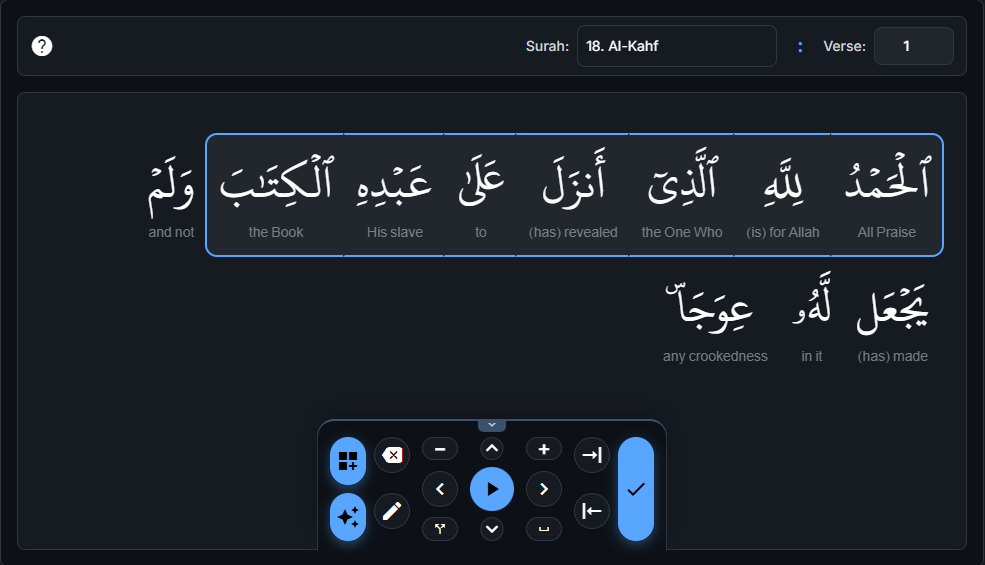This screenshot has width=985, height=565.
Task: Select the word 'the One Who'
Action: tap(682, 195)
